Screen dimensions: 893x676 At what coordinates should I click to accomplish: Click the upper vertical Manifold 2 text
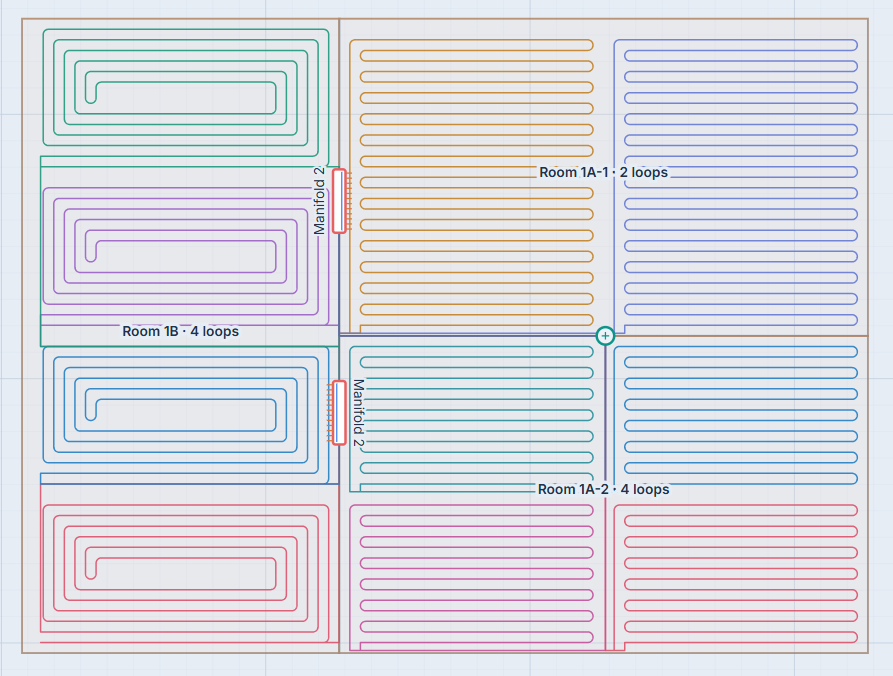click(x=319, y=201)
